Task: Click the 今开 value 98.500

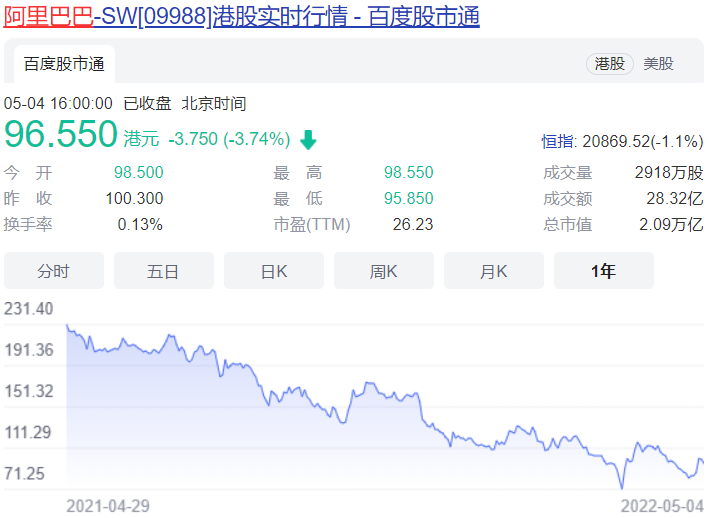Action: [138, 172]
